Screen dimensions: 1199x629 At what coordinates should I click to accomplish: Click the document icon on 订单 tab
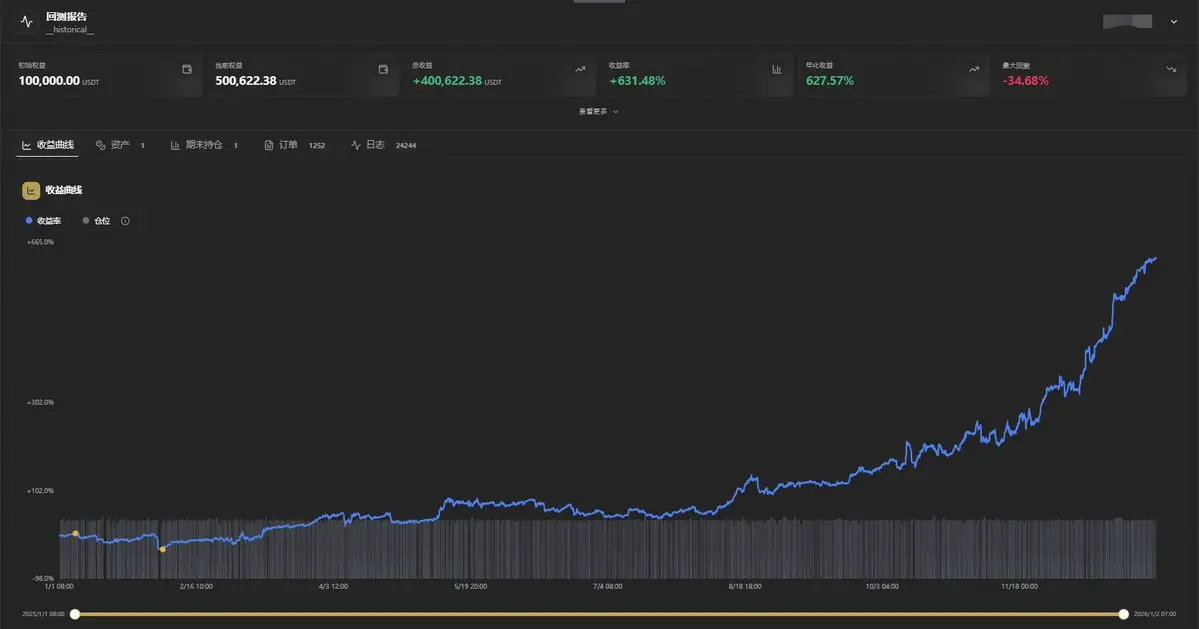coord(268,145)
